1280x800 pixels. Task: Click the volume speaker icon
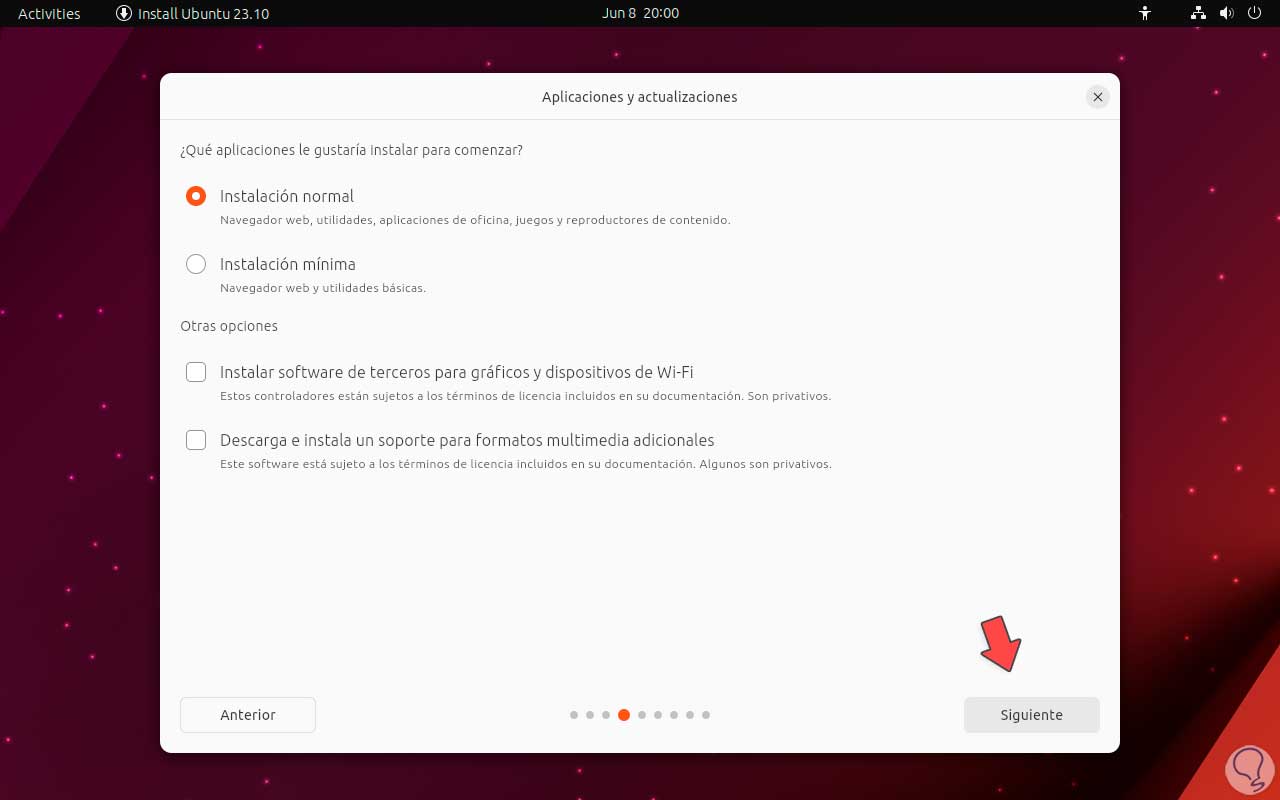pyautogui.click(x=1227, y=13)
